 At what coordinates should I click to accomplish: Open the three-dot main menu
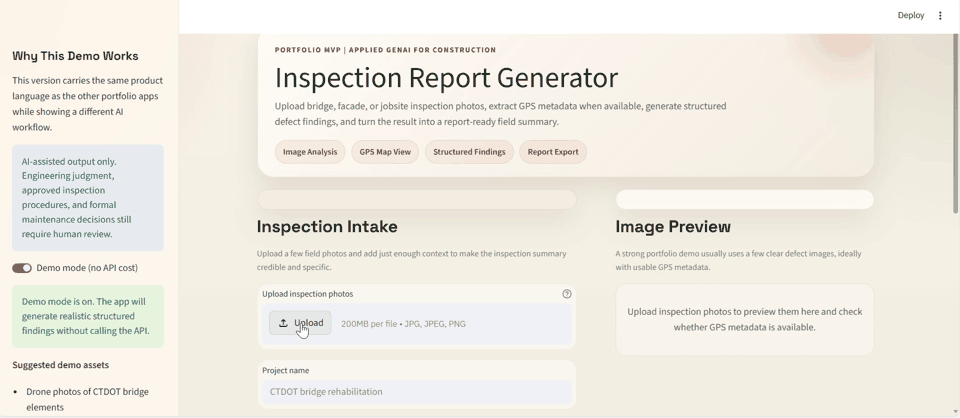point(940,16)
